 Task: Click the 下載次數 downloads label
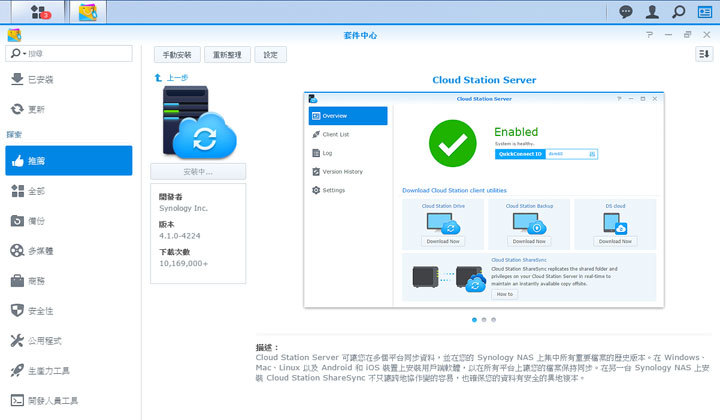click(x=174, y=252)
